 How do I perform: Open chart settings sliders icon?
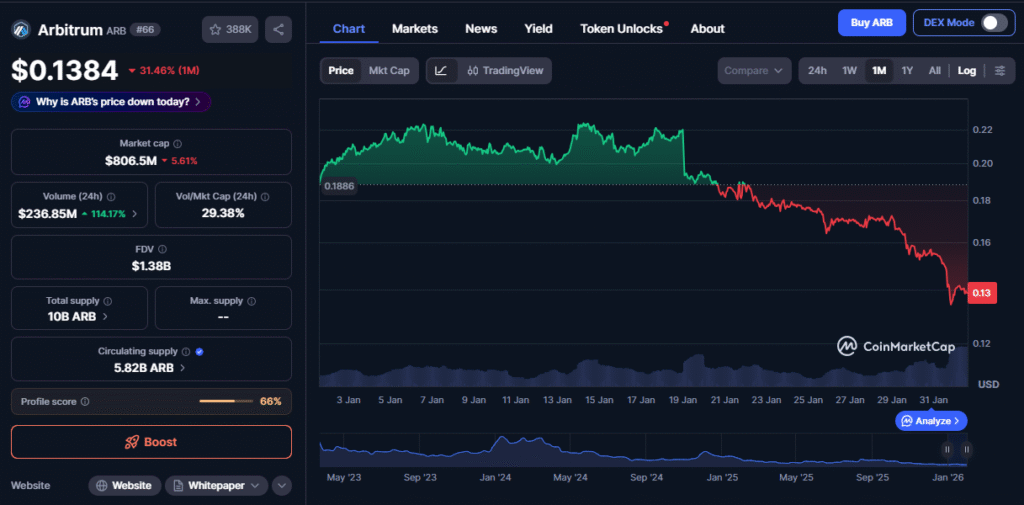coord(999,71)
